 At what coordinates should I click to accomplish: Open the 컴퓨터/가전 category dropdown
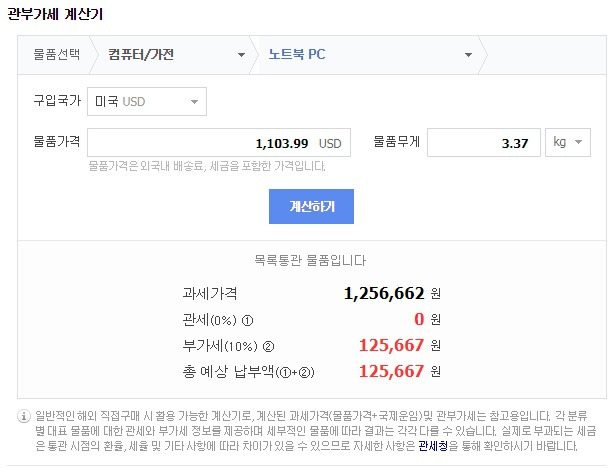[x=176, y=55]
